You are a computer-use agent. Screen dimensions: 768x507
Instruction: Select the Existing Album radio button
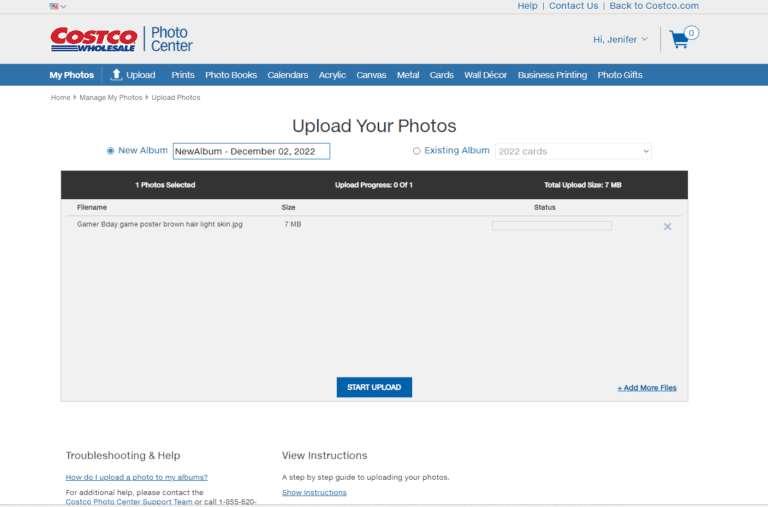point(417,151)
